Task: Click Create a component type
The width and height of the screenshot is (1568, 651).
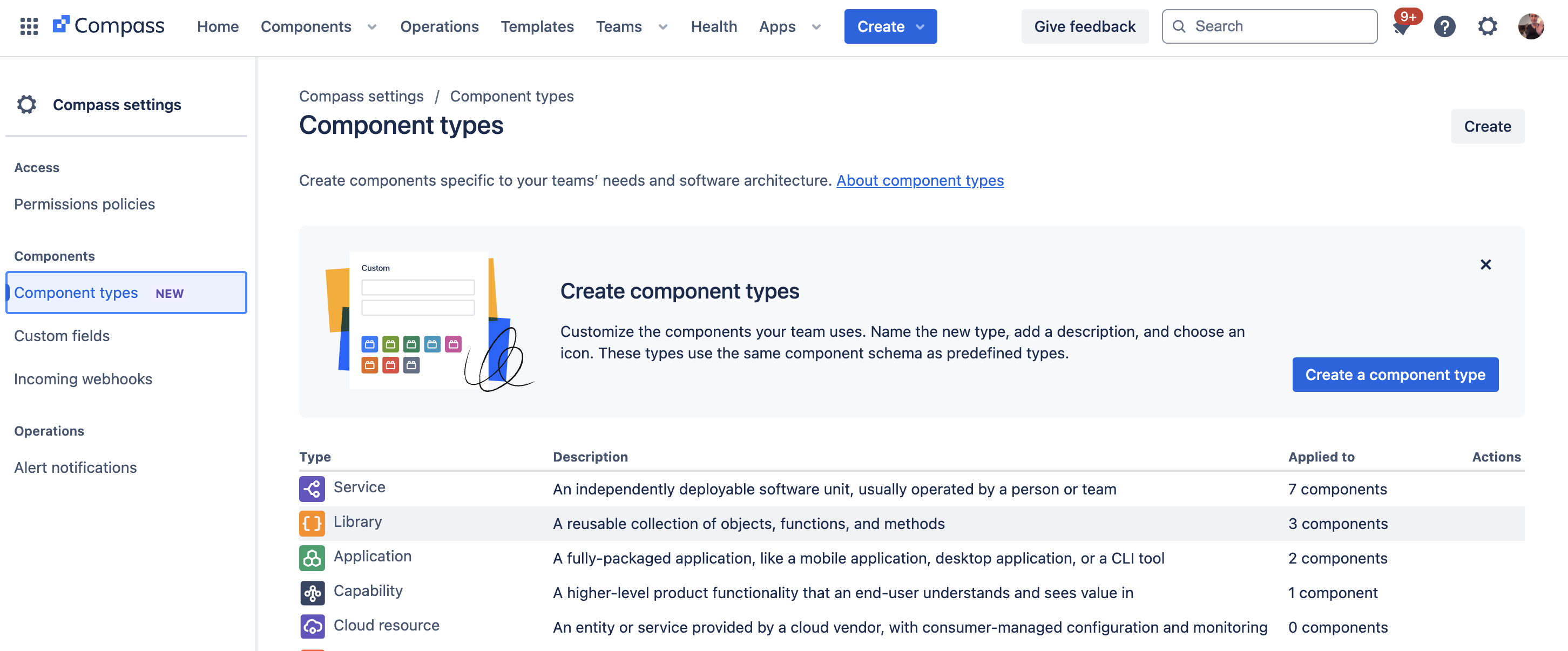Action: pos(1395,374)
